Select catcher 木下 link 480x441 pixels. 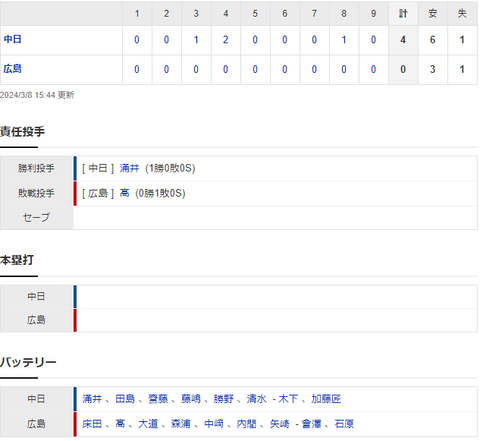pos(288,399)
